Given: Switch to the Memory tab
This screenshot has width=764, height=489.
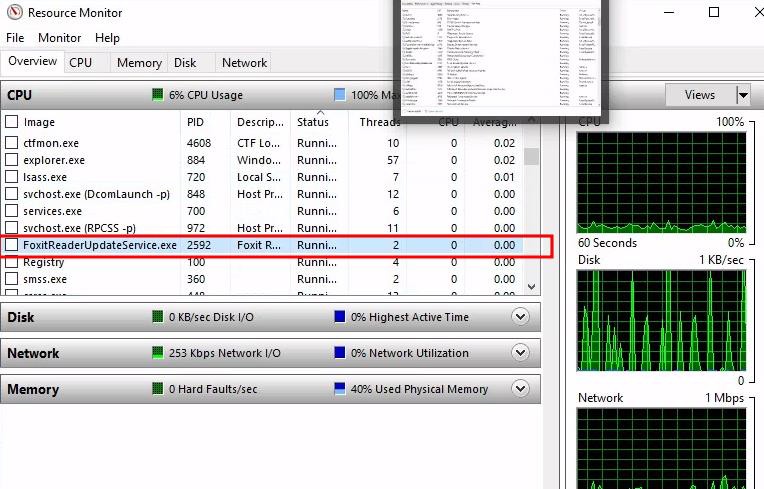Looking at the screenshot, I should (139, 63).
